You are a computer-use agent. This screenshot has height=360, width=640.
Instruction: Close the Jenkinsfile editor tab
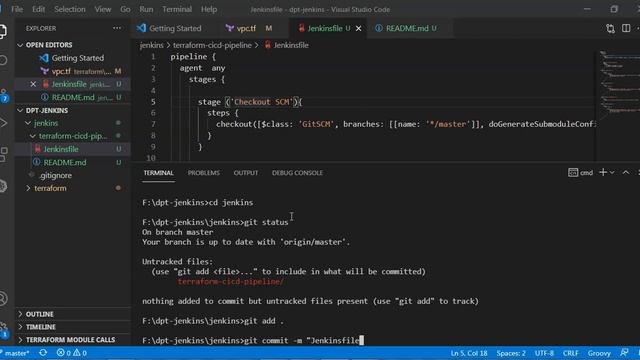[x=358, y=28]
